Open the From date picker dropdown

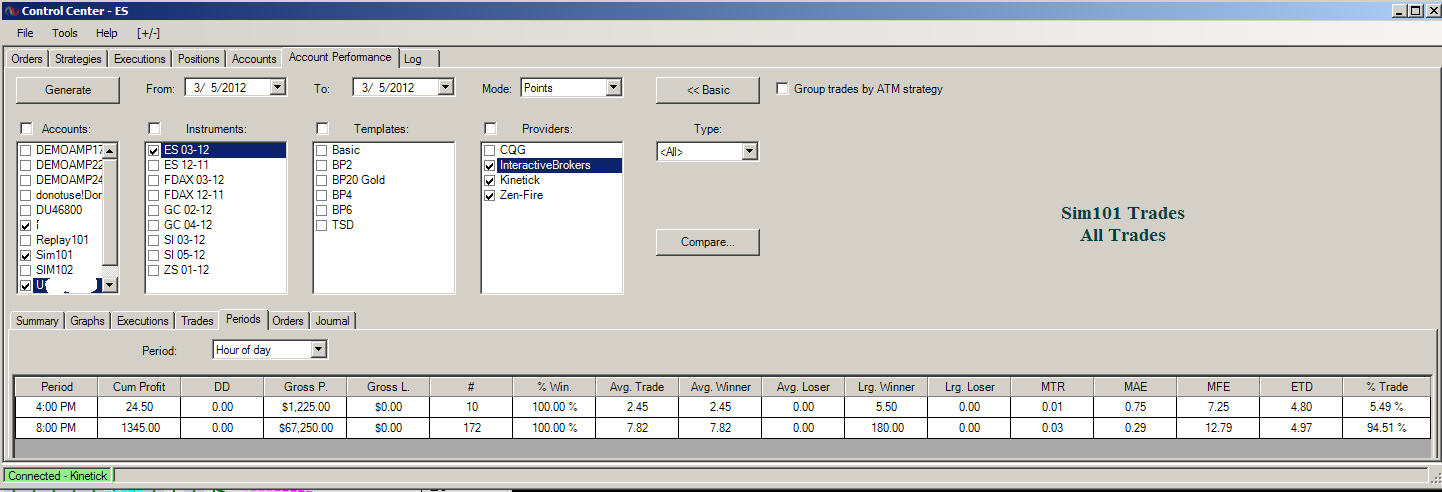pyautogui.click(x=278, y=88)
